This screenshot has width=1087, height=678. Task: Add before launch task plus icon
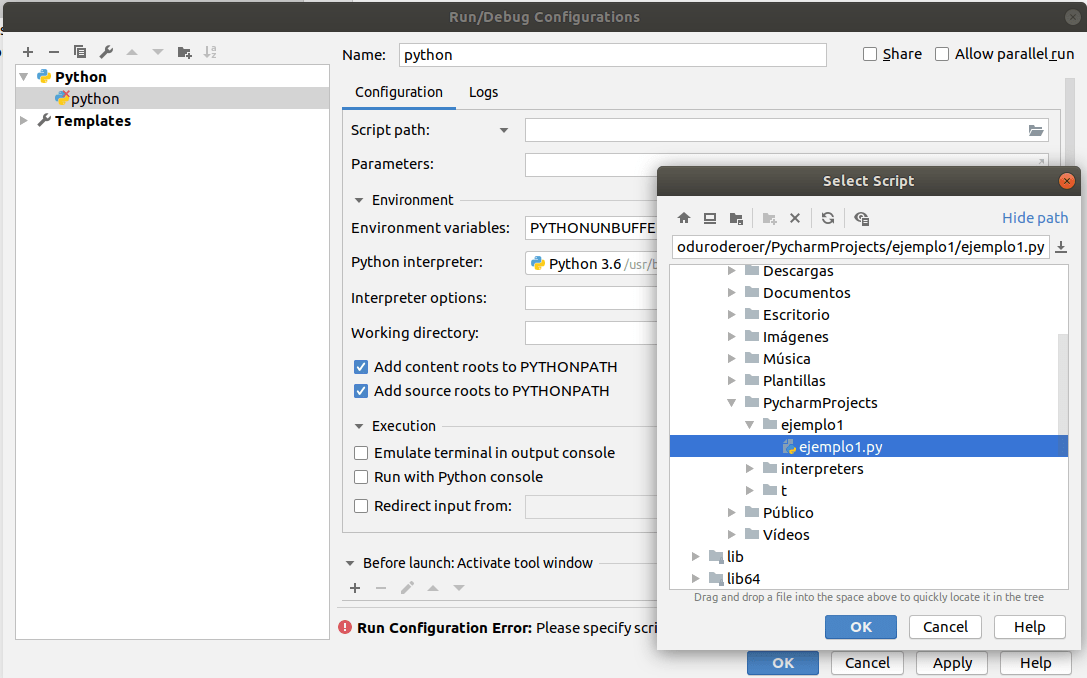(x=355, y=588)
